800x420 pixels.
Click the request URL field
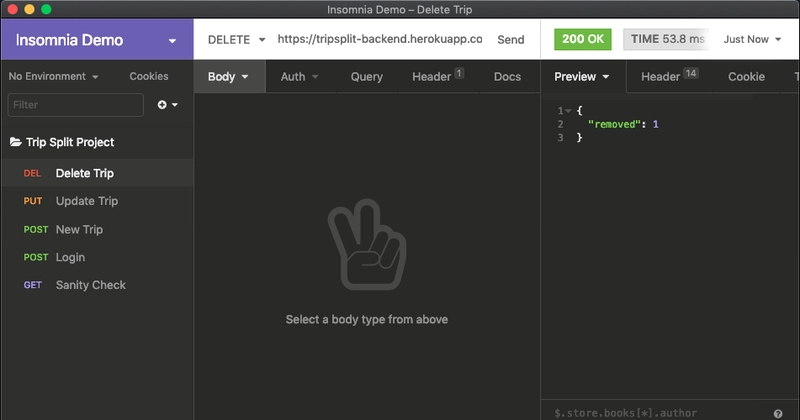380,39
